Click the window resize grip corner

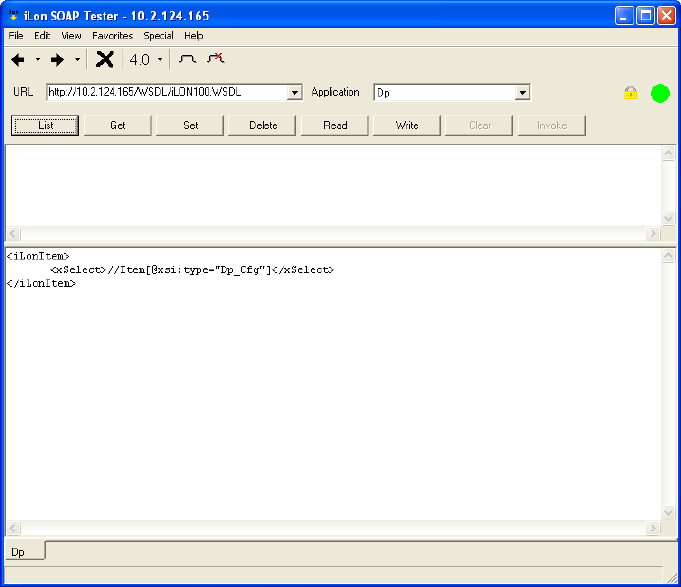(x=671, y=577)
